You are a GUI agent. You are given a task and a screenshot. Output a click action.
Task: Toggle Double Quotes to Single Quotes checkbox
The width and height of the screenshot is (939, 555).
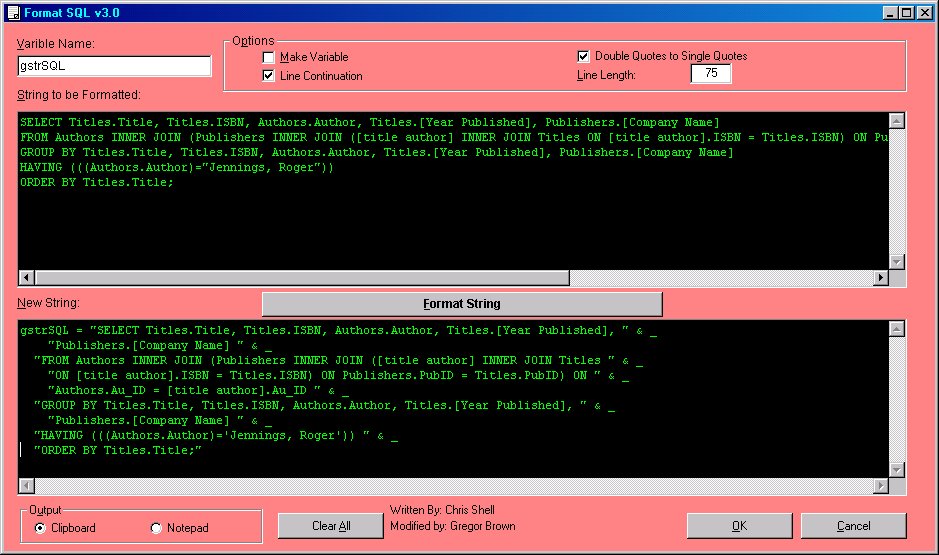584,56
